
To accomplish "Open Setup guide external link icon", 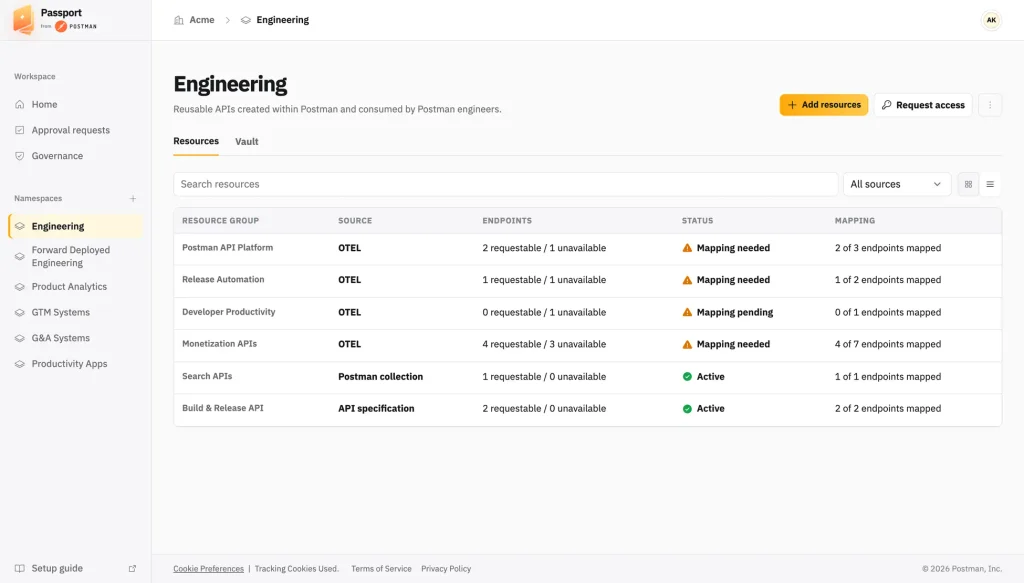I will pyautogui.click(x=133, y=569).
